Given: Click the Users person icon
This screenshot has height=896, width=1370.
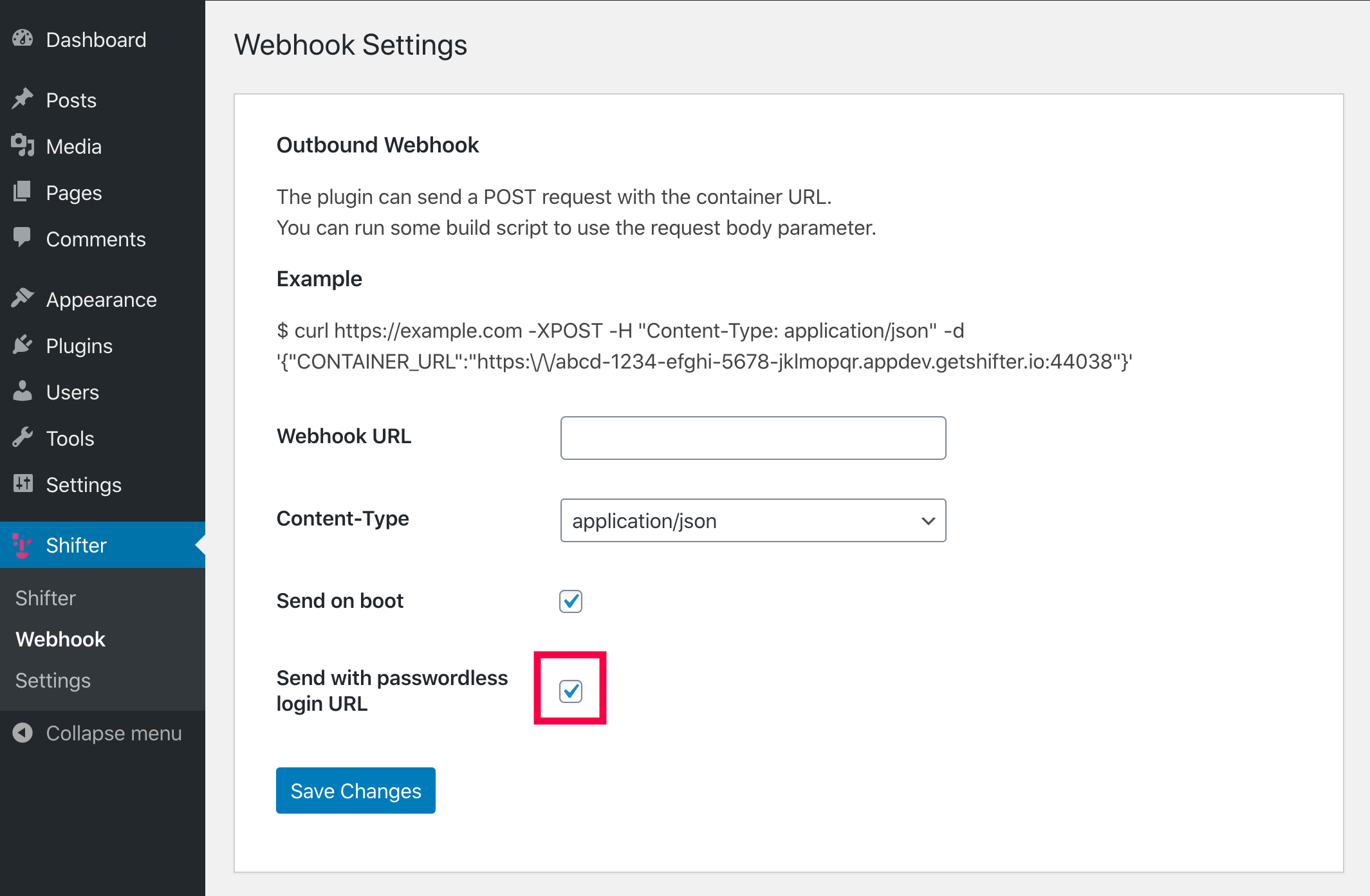Looking at the screenshot, I should point(23,391).
